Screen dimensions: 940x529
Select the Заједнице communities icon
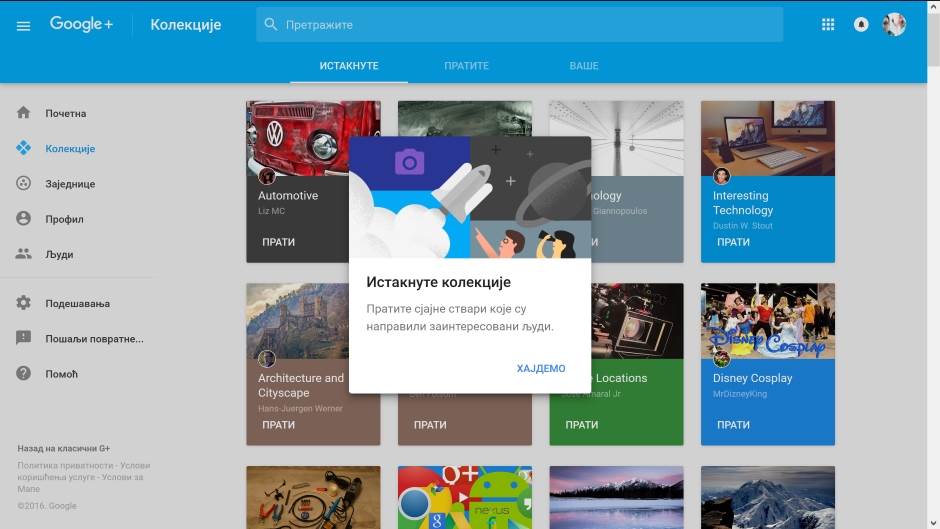pyautogui.click(x=24, y=184)
